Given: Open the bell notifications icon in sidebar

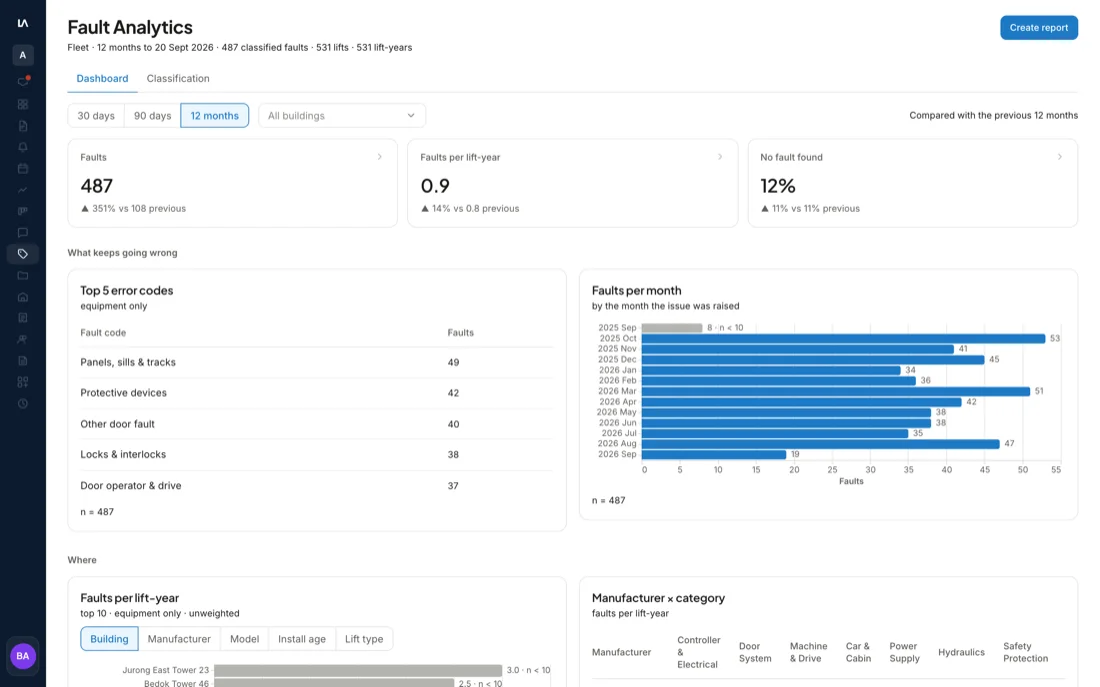Looking at the screenshot, I should pos(22,147).
